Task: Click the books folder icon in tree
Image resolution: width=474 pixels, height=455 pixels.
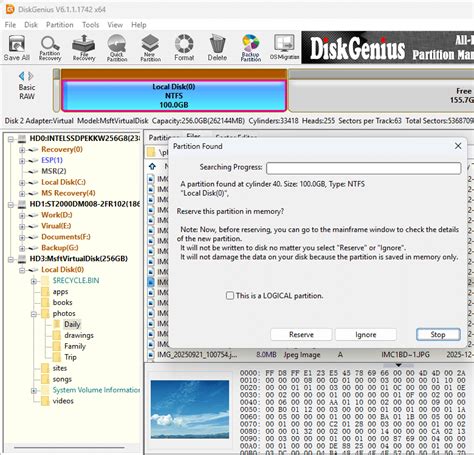Action: [x=45, y=303]
